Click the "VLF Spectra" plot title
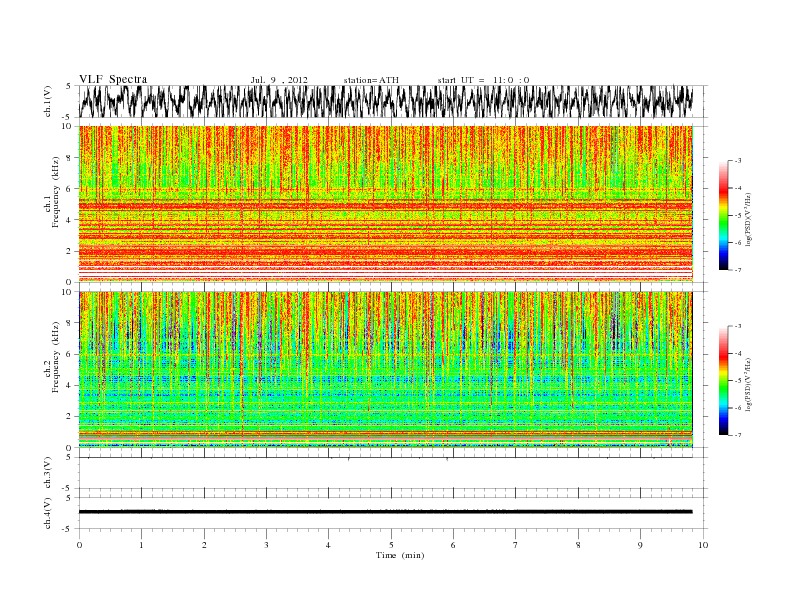Viewport: 792px width, 612px height. click(113, 79)
